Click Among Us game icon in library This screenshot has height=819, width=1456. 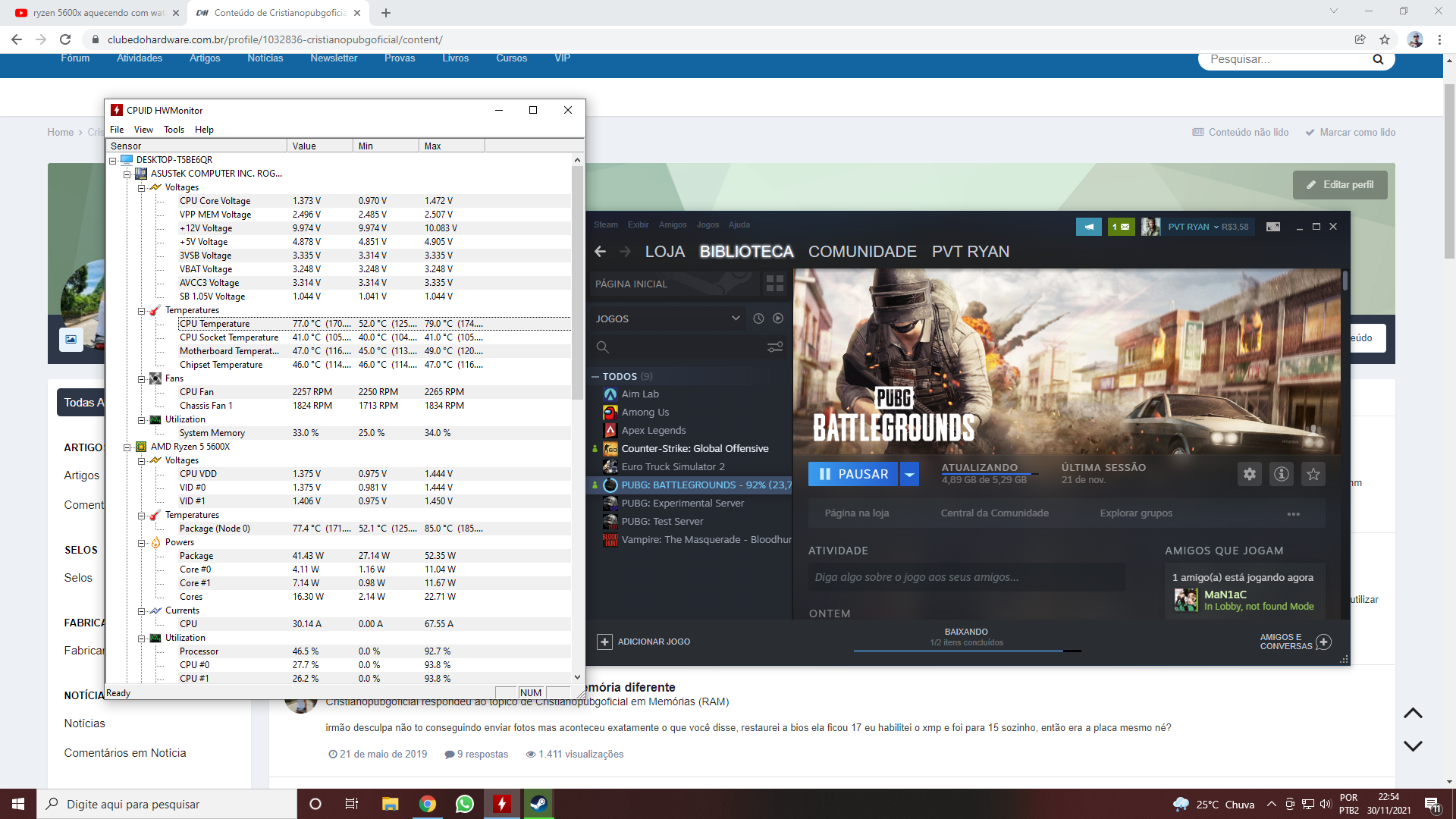610,413
